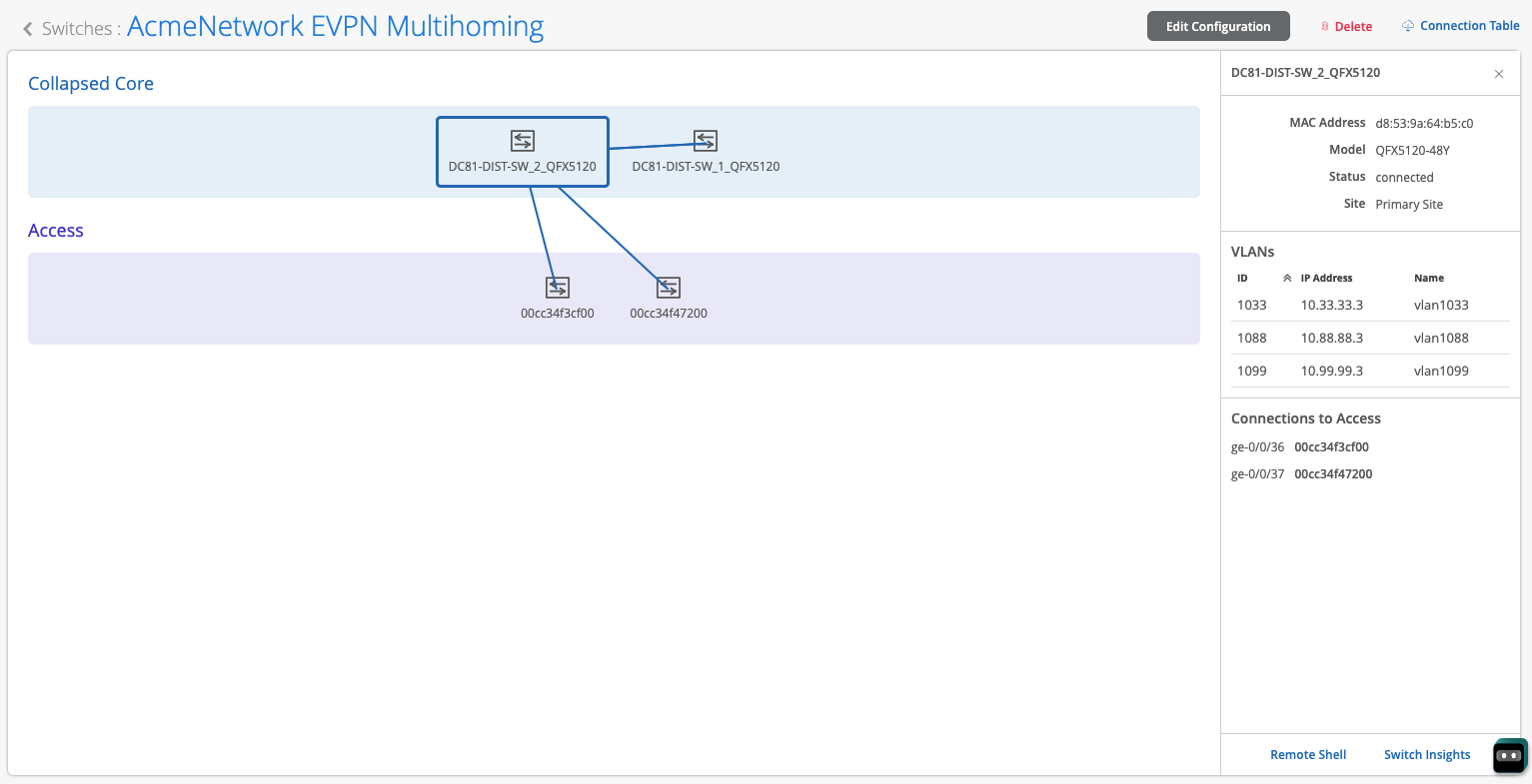Click the DC81-DIST-SW_2_QFX5120 switch icon
The image size is (1532, 784).
click(x=523, y=141)
